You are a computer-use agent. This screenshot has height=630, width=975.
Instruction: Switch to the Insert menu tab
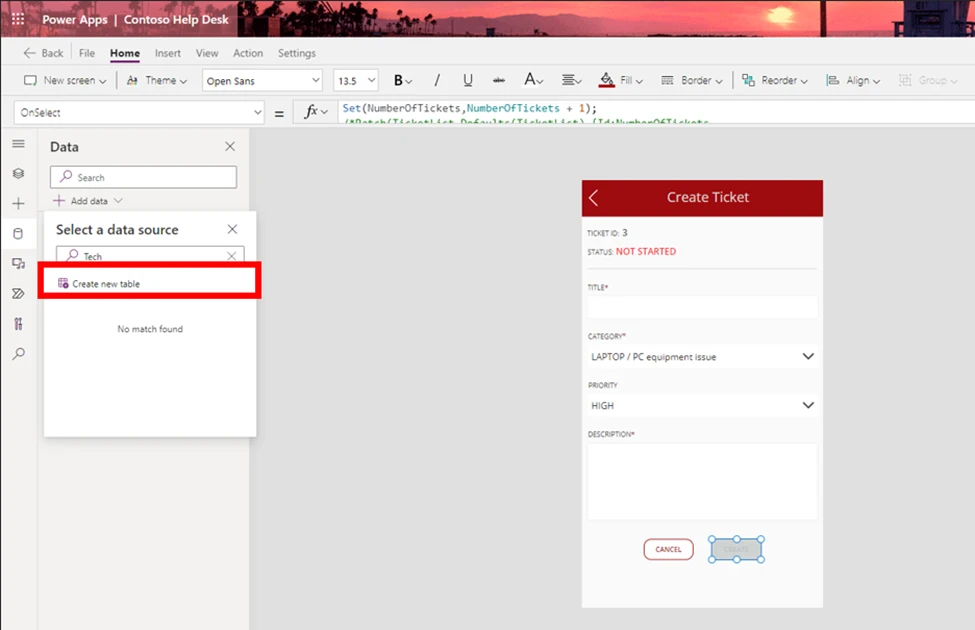pos(167,53)
